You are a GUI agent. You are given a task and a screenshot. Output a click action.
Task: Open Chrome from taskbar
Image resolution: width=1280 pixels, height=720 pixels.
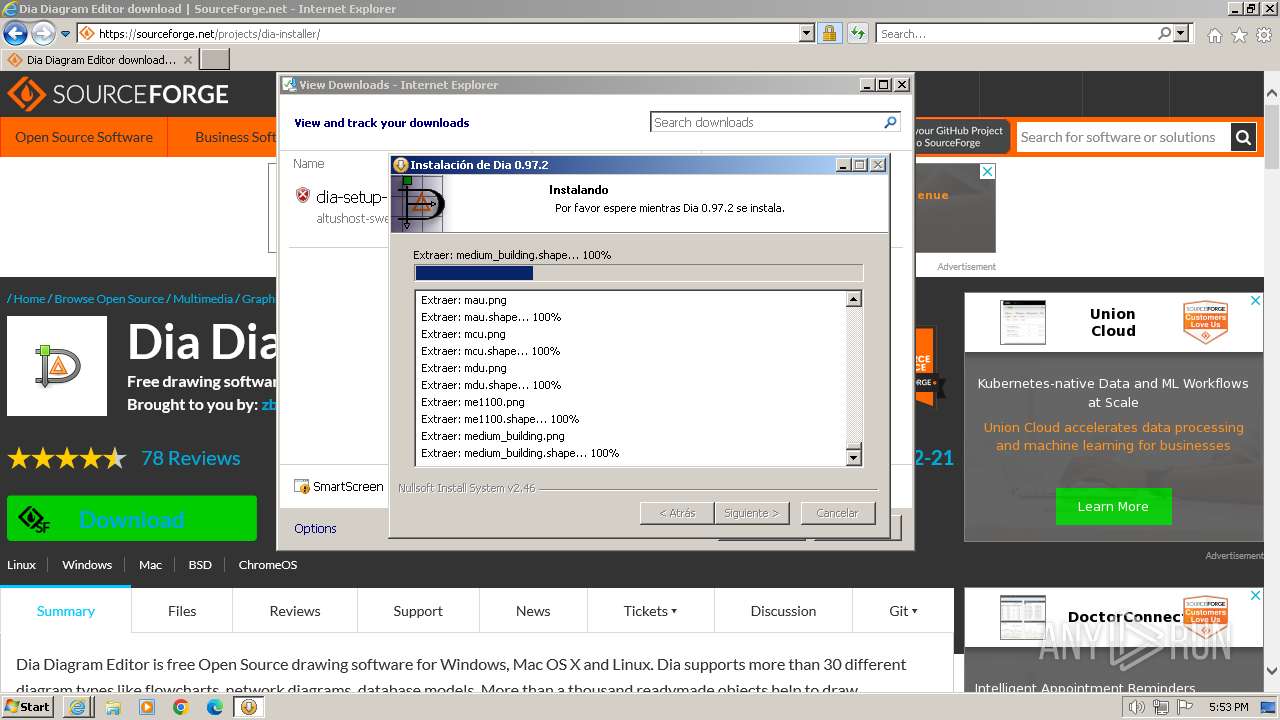point(180,707)
